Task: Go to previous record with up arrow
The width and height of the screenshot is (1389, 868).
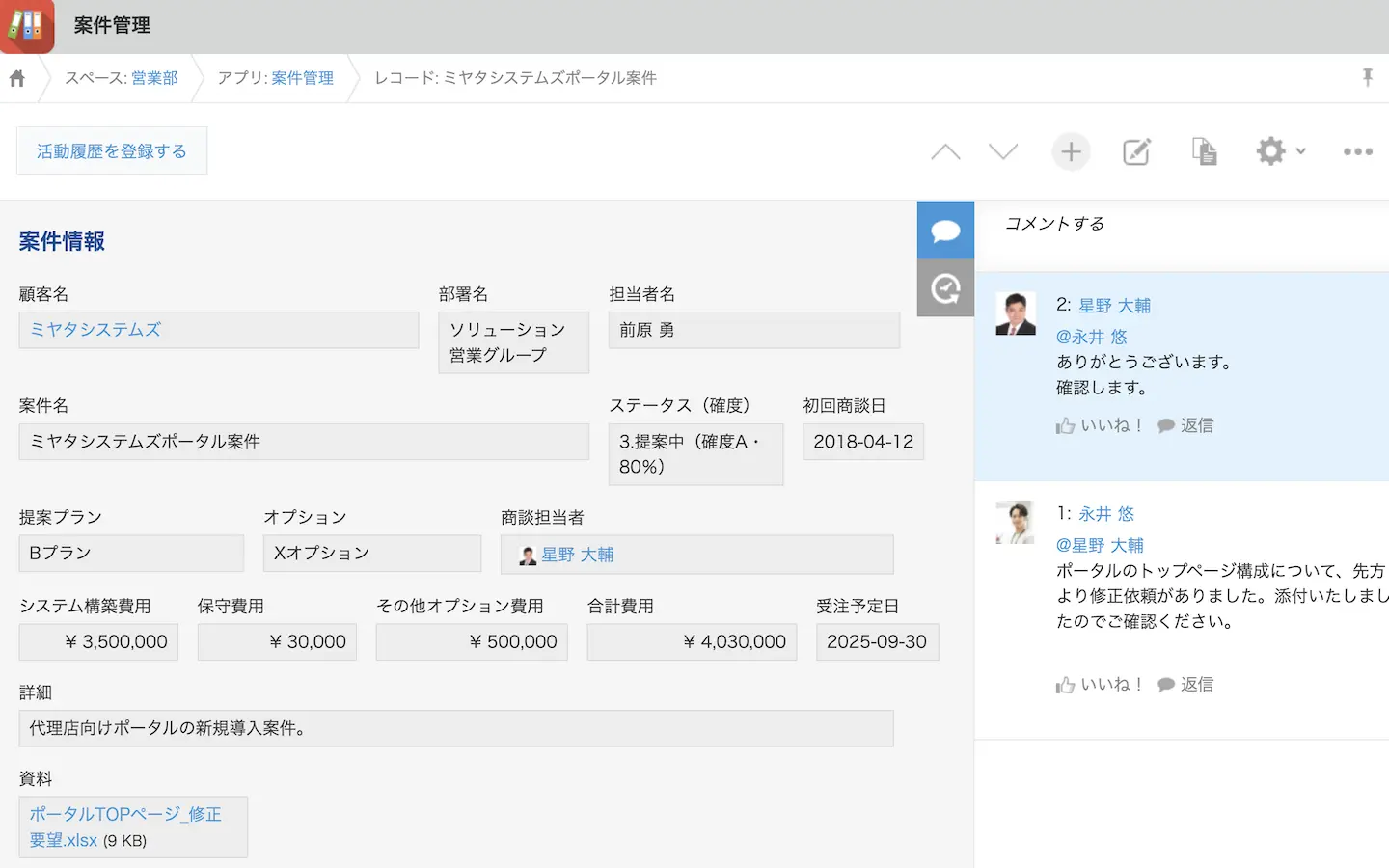Action: pyautogui.click(x=945, y=151)
